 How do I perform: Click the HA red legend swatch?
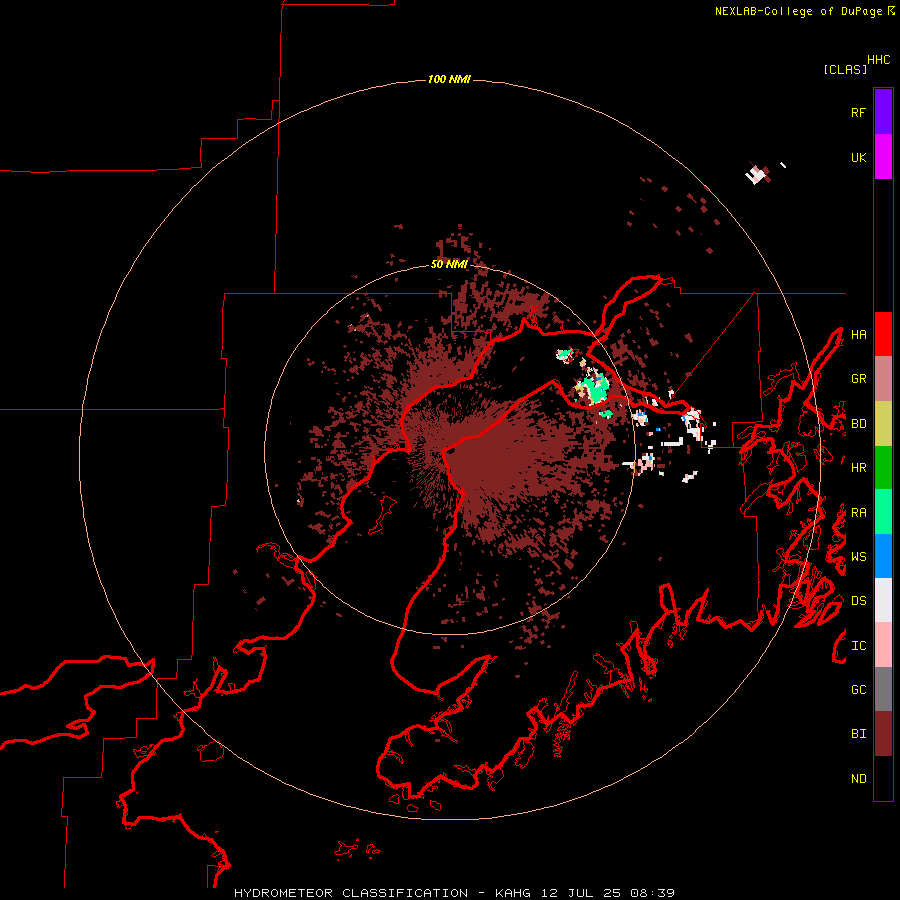[883, 334]
